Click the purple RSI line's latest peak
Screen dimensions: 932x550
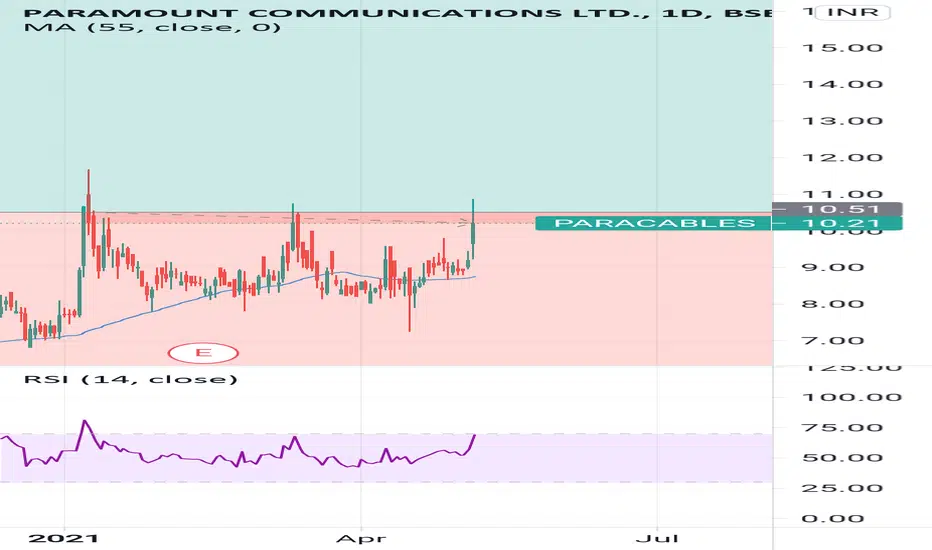[x=474, y=436]
